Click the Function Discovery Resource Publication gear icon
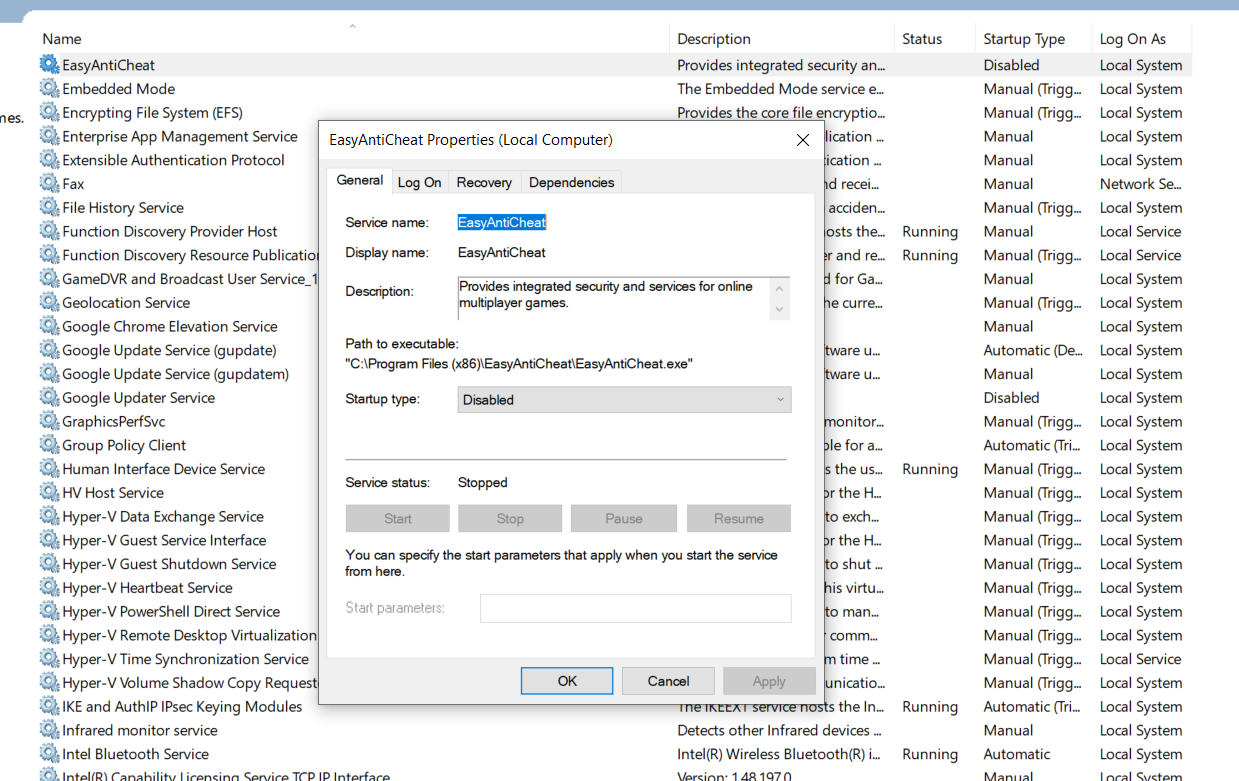 [x=49, y=255]
